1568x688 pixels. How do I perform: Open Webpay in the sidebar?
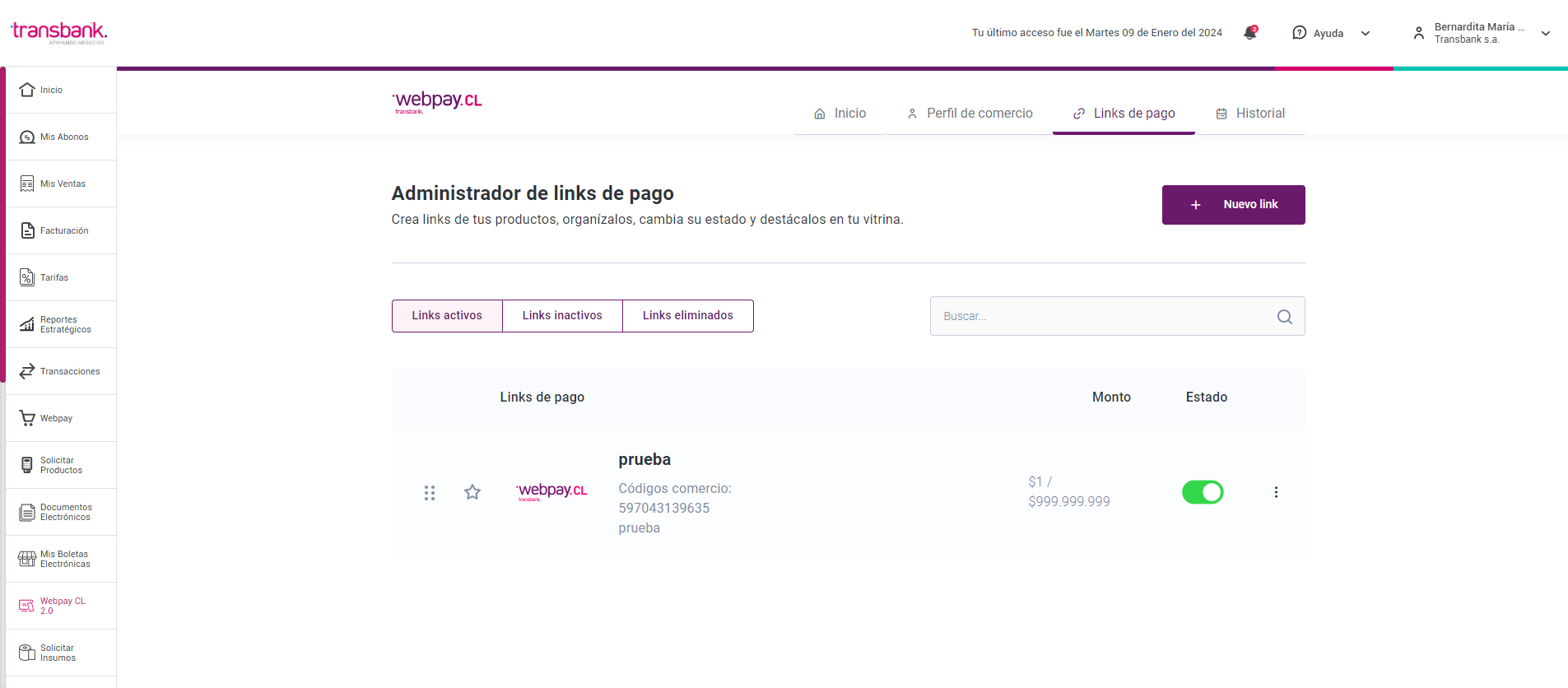coord(61,418)
